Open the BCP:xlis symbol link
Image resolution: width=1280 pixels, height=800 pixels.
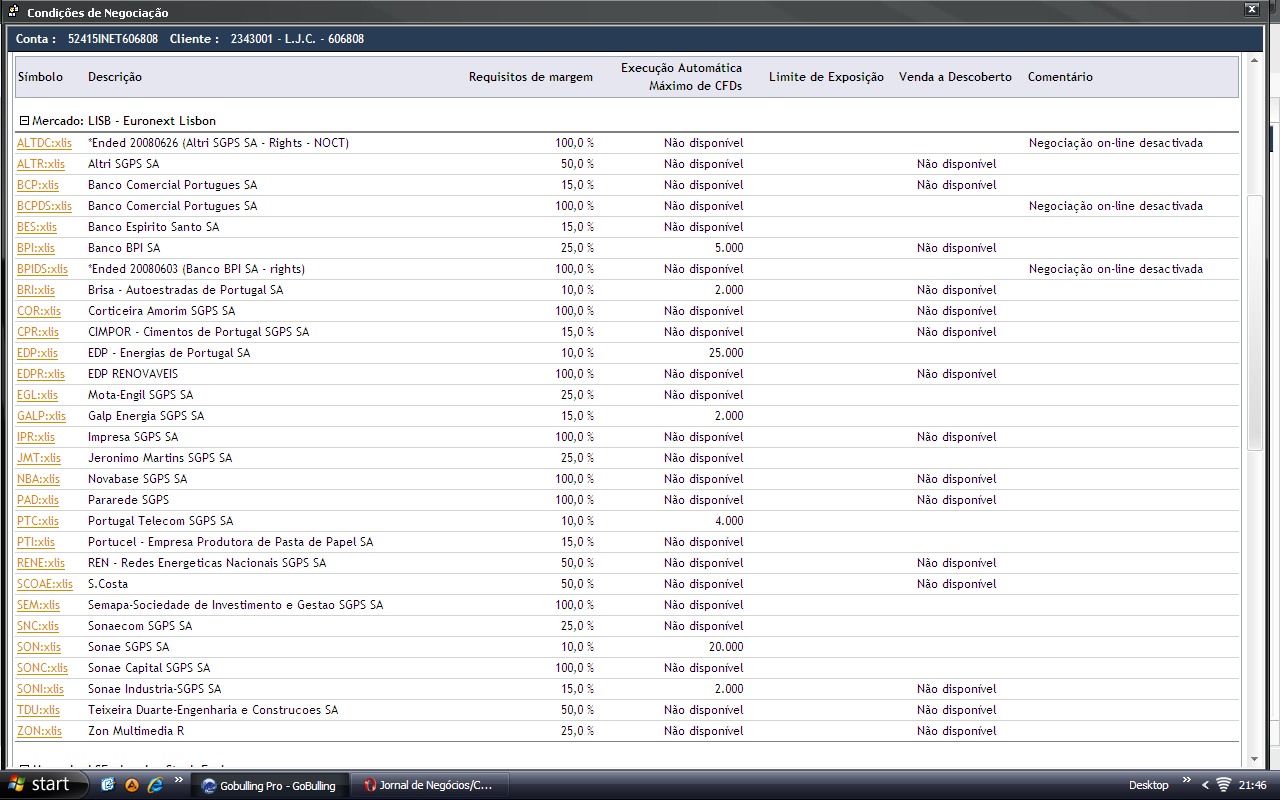[38, 185]
